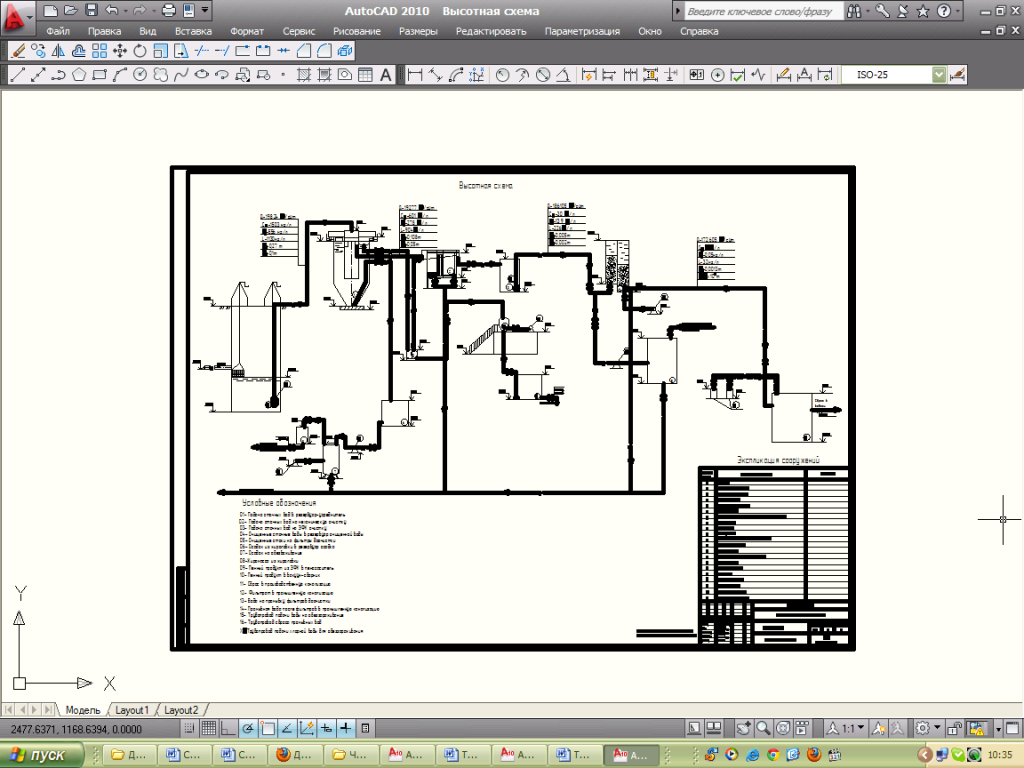Select the Ellipse tool

pyautogui.click(x=201, y=75)
